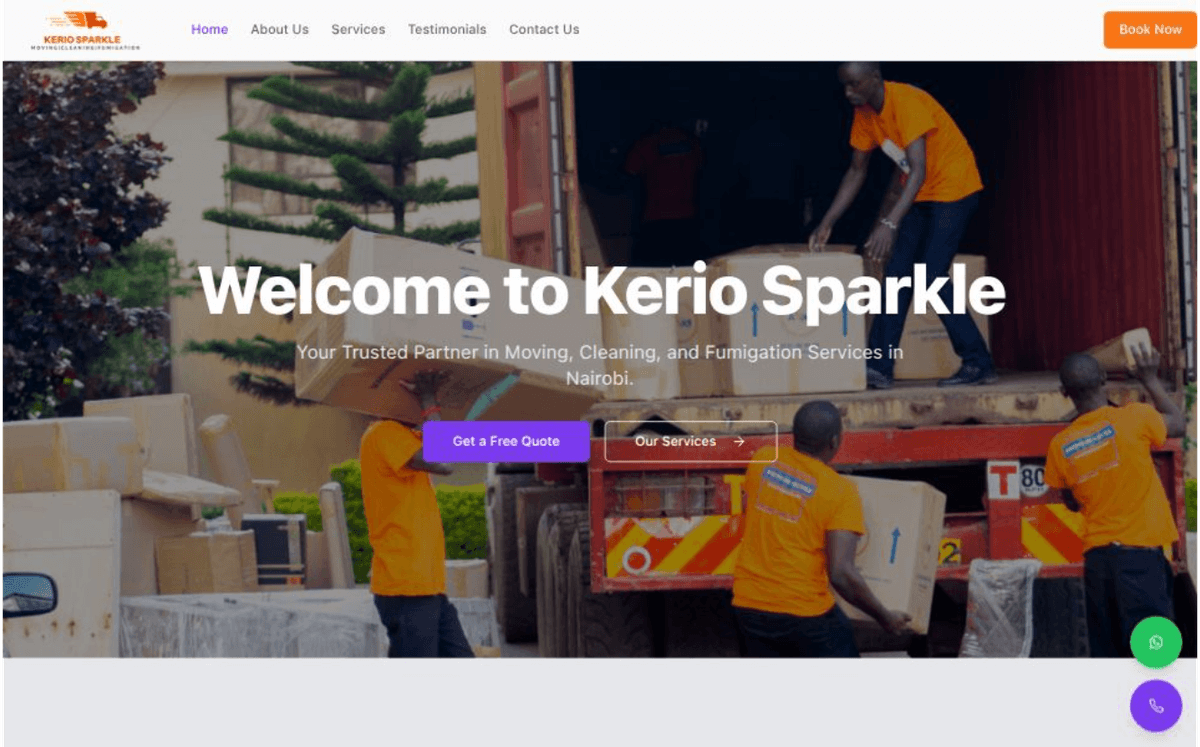
Task: Click the Get a Free Quote button
Action: point(506,441)
